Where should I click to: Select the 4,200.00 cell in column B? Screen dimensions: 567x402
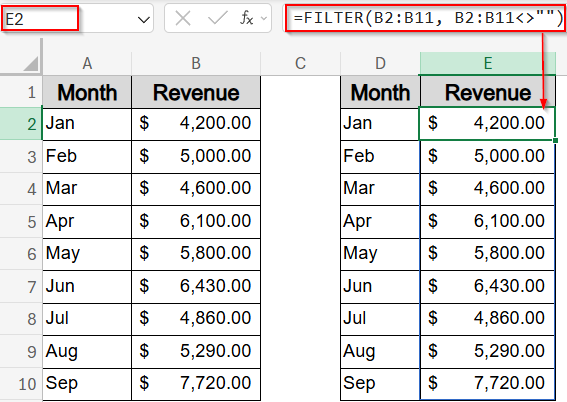click(x=196, y=124)
